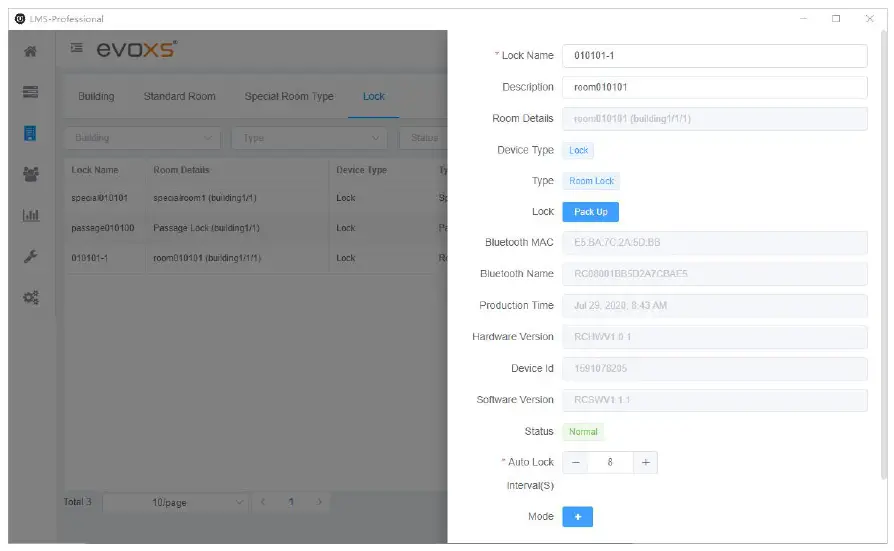
Task: Click Lock cell in passage010100 row
Action: (x=346, y=228)
